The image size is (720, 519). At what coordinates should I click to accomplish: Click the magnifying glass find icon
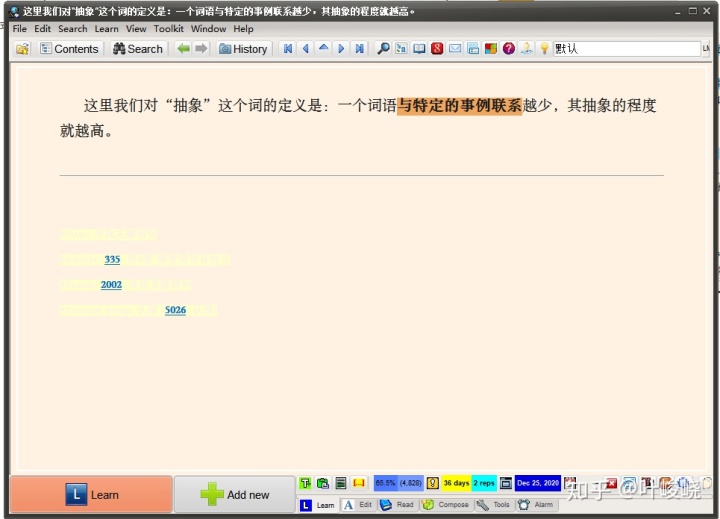click(383, 48)
